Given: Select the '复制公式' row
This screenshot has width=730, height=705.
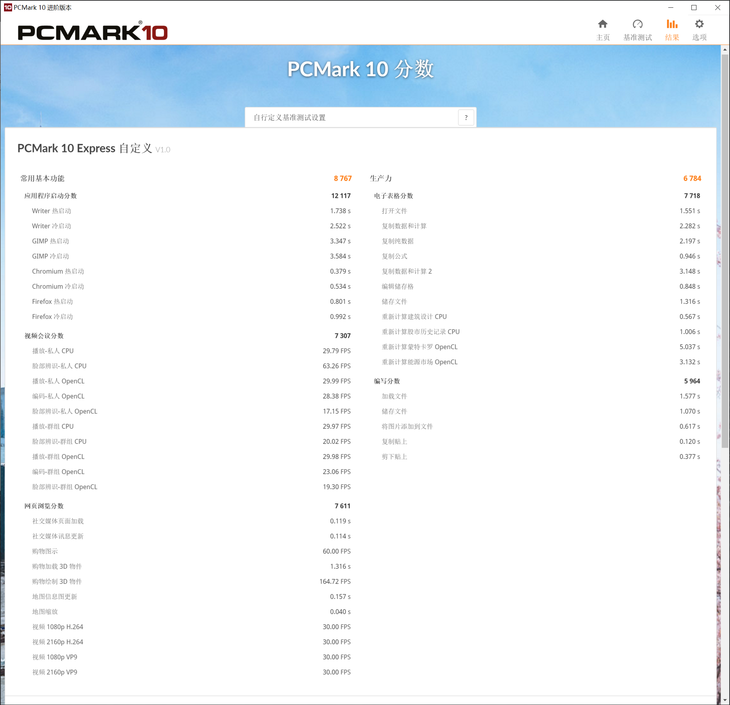Looking at the screenshot, I should tap(541, 256).
